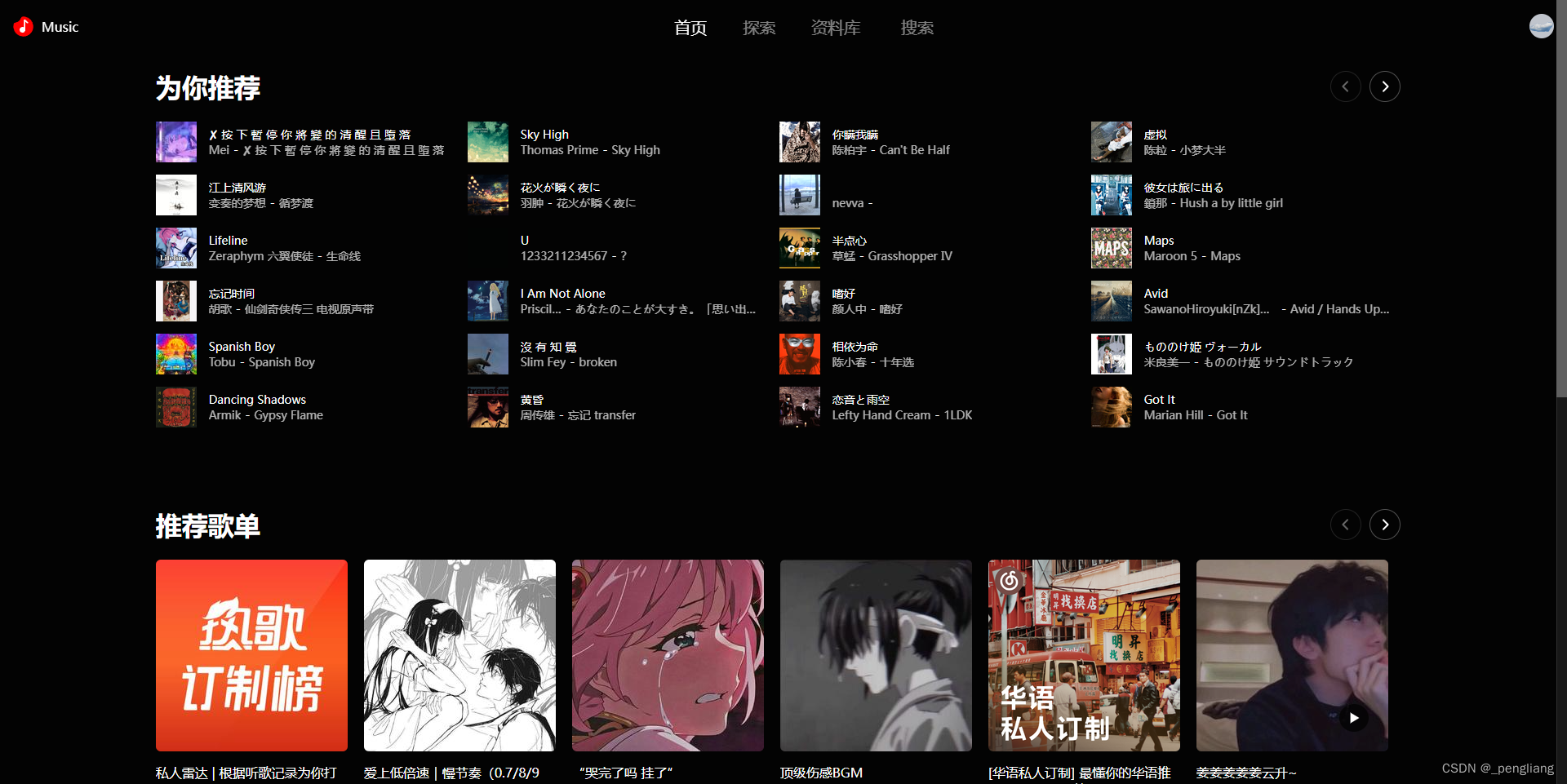Click the 相依为命 album cover

[800, 354]
